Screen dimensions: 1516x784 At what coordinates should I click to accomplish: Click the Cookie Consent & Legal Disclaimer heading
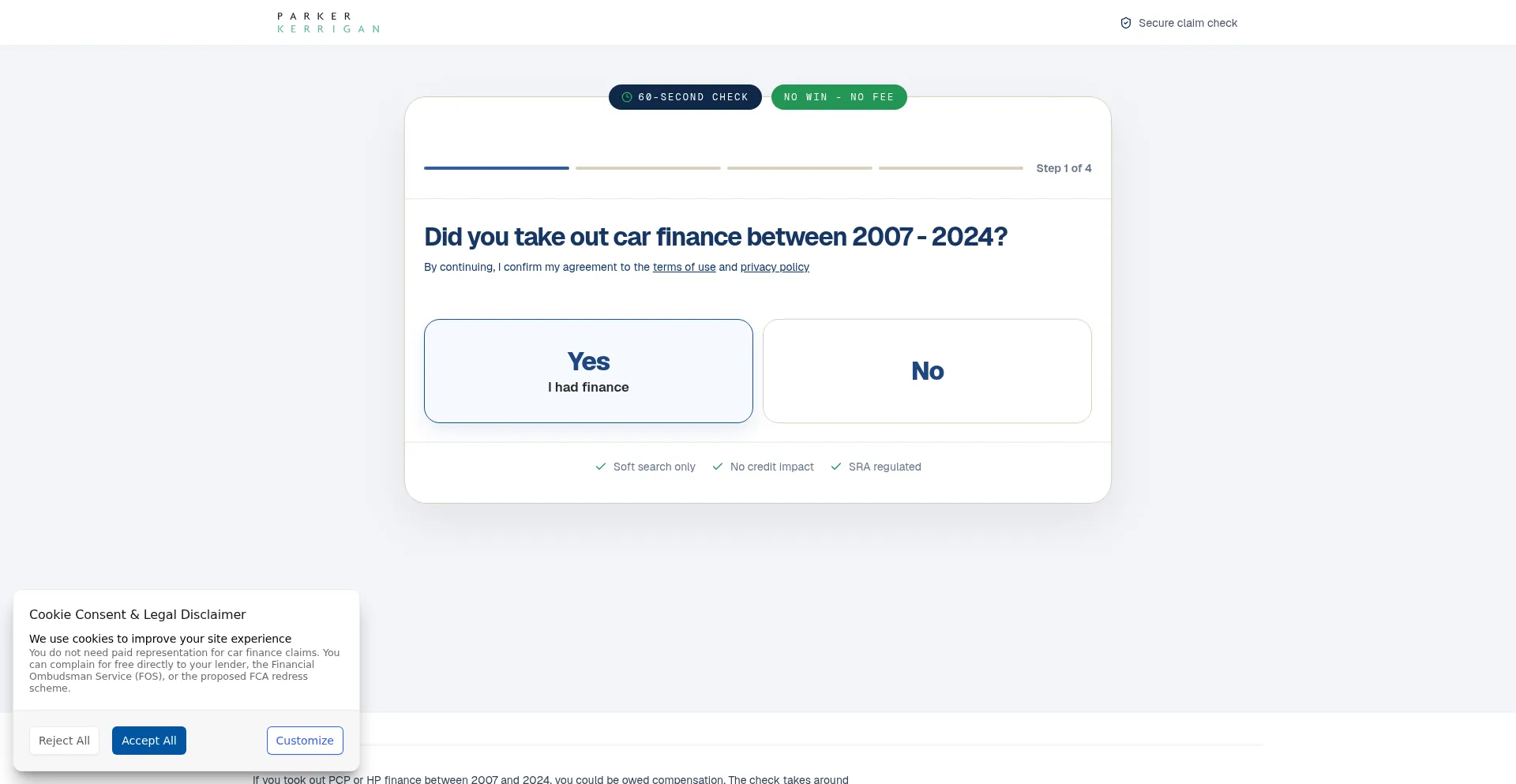point(137,614)
